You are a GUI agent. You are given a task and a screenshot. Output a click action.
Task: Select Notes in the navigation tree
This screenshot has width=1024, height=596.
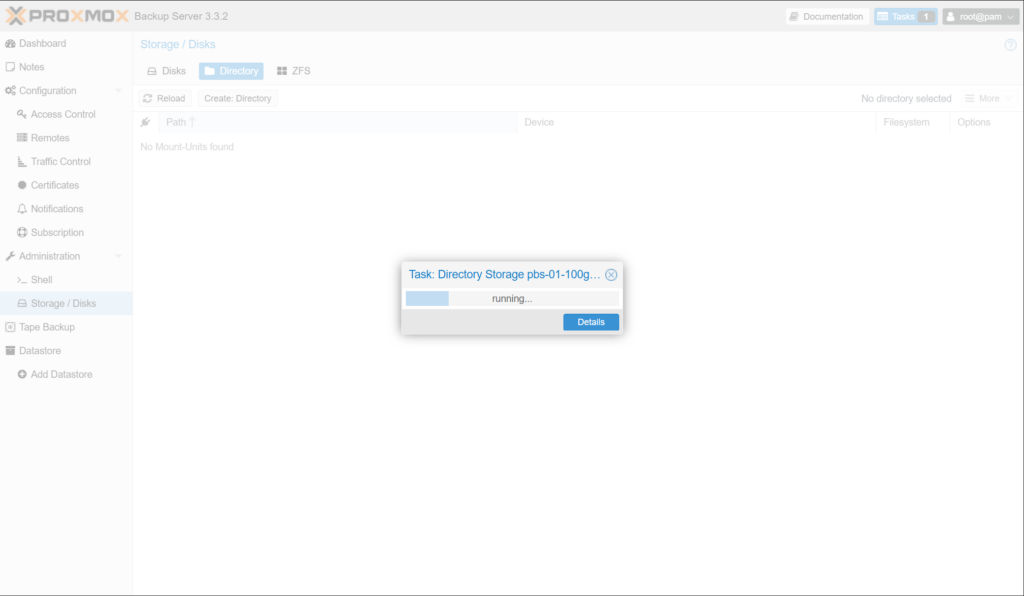(x=31, y=67)
